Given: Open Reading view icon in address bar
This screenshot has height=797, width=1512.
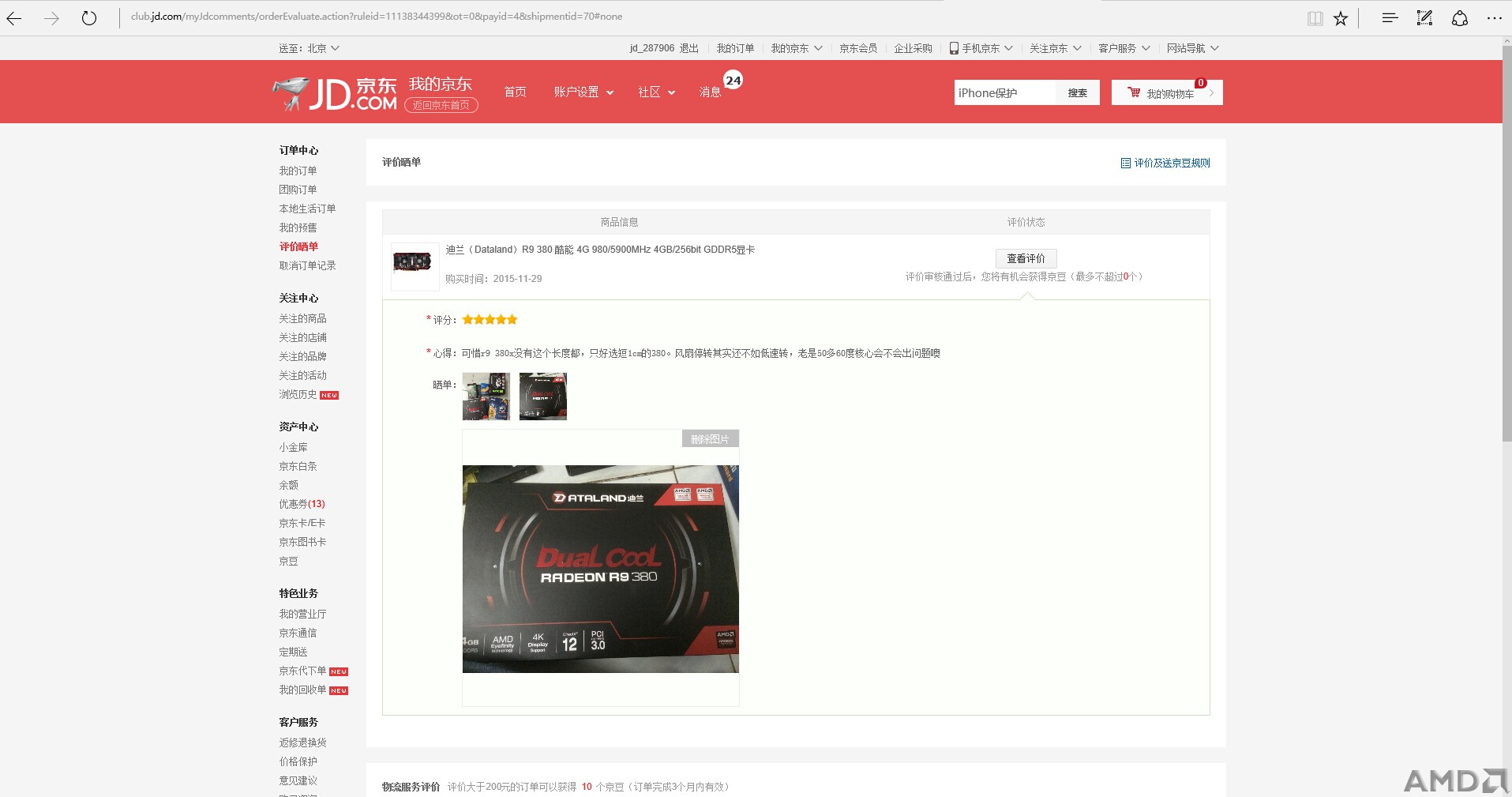Looking at the screenshot, I should (x=1315, y=18).
